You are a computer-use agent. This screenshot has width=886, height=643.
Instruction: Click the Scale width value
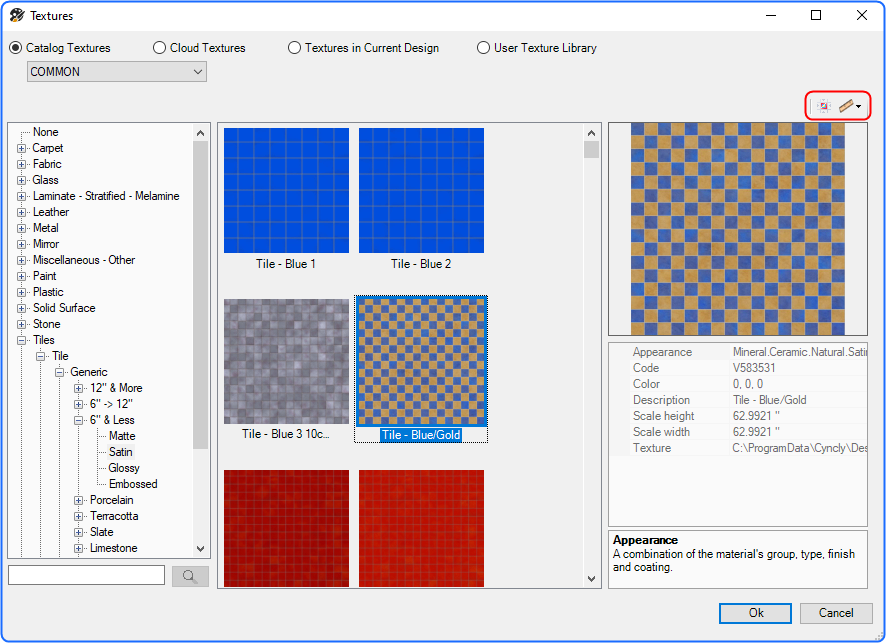756,432
